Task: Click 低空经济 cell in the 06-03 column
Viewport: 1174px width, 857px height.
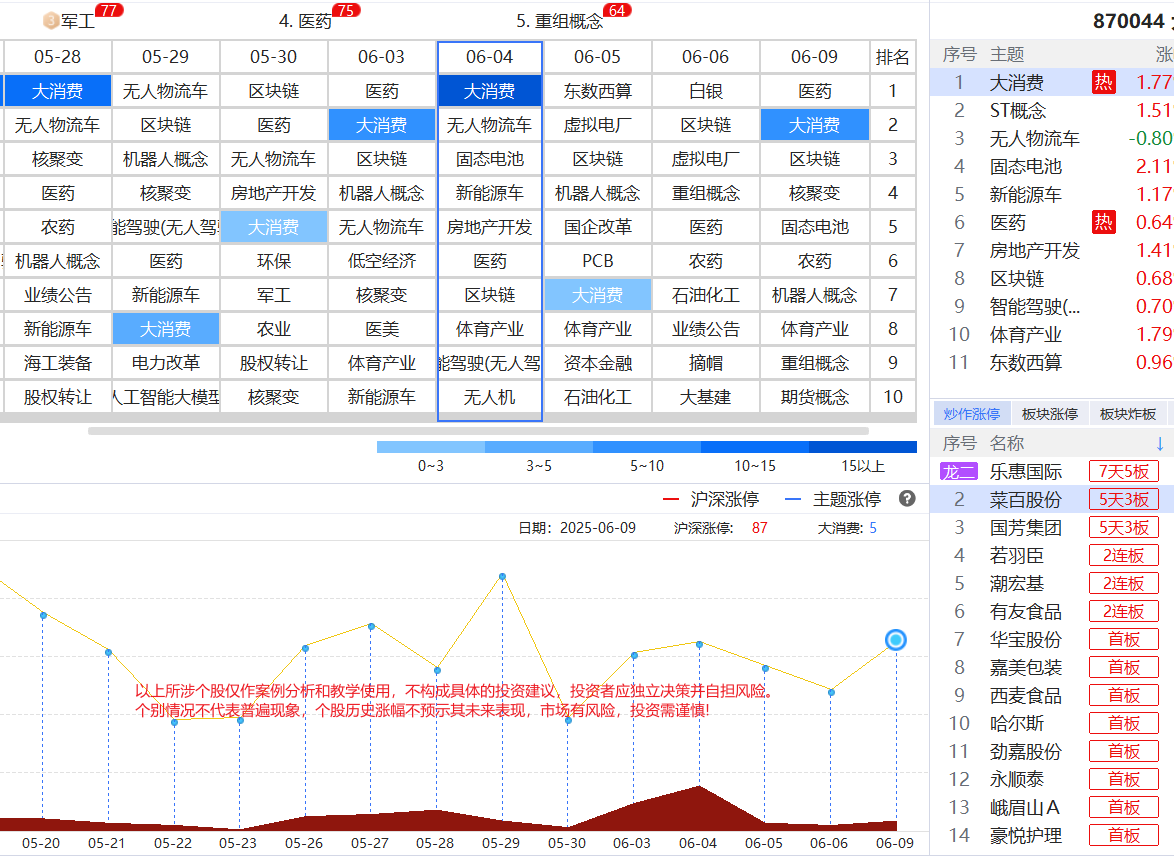Action: [x=382, y=261]
